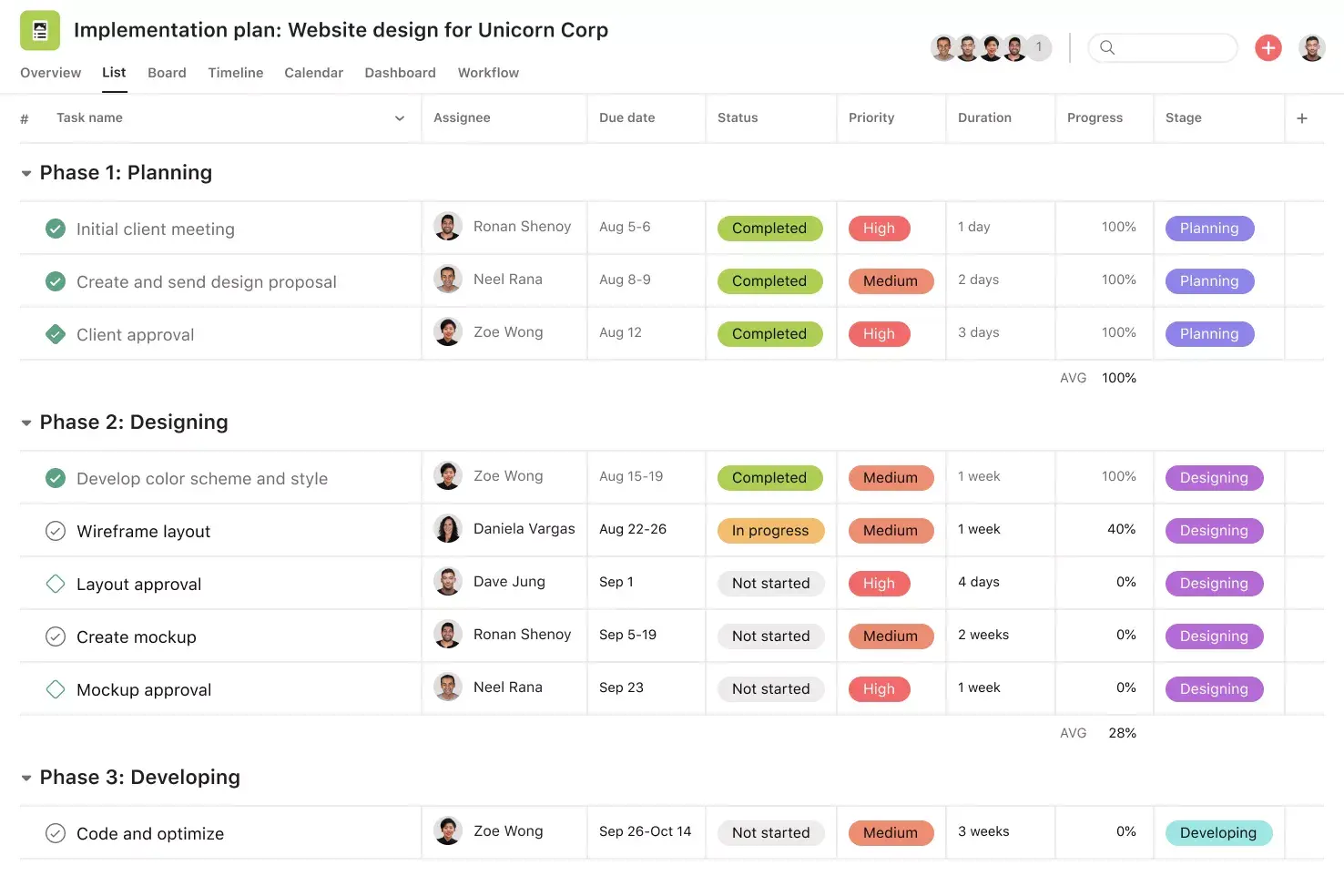Viewport: 1344px width, 896px height.
Task: Mark Wireframe layout as complete
Action: click(56, 530)
